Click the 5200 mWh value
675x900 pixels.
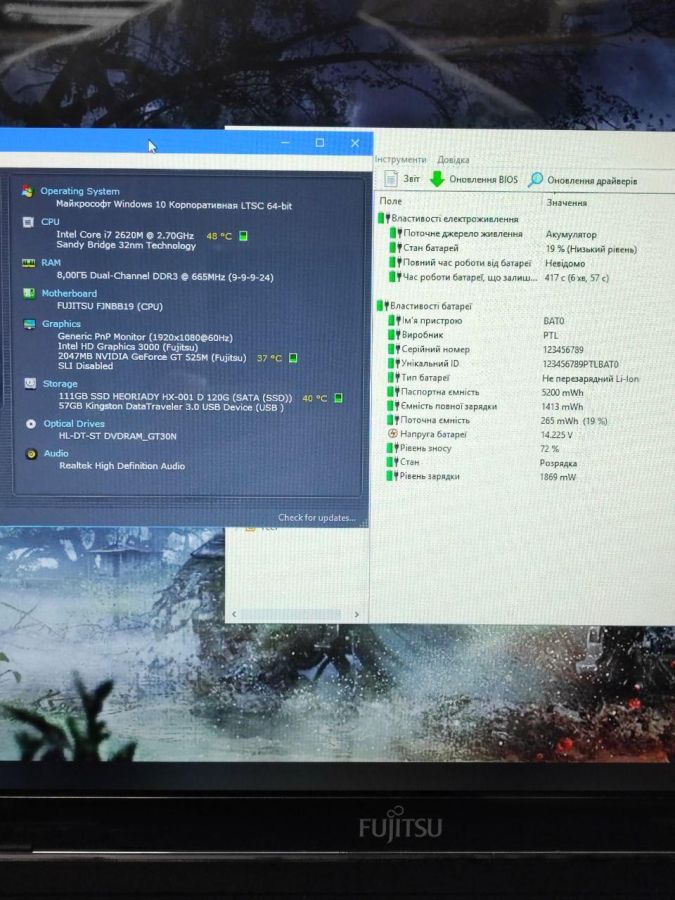coord(562,393)
